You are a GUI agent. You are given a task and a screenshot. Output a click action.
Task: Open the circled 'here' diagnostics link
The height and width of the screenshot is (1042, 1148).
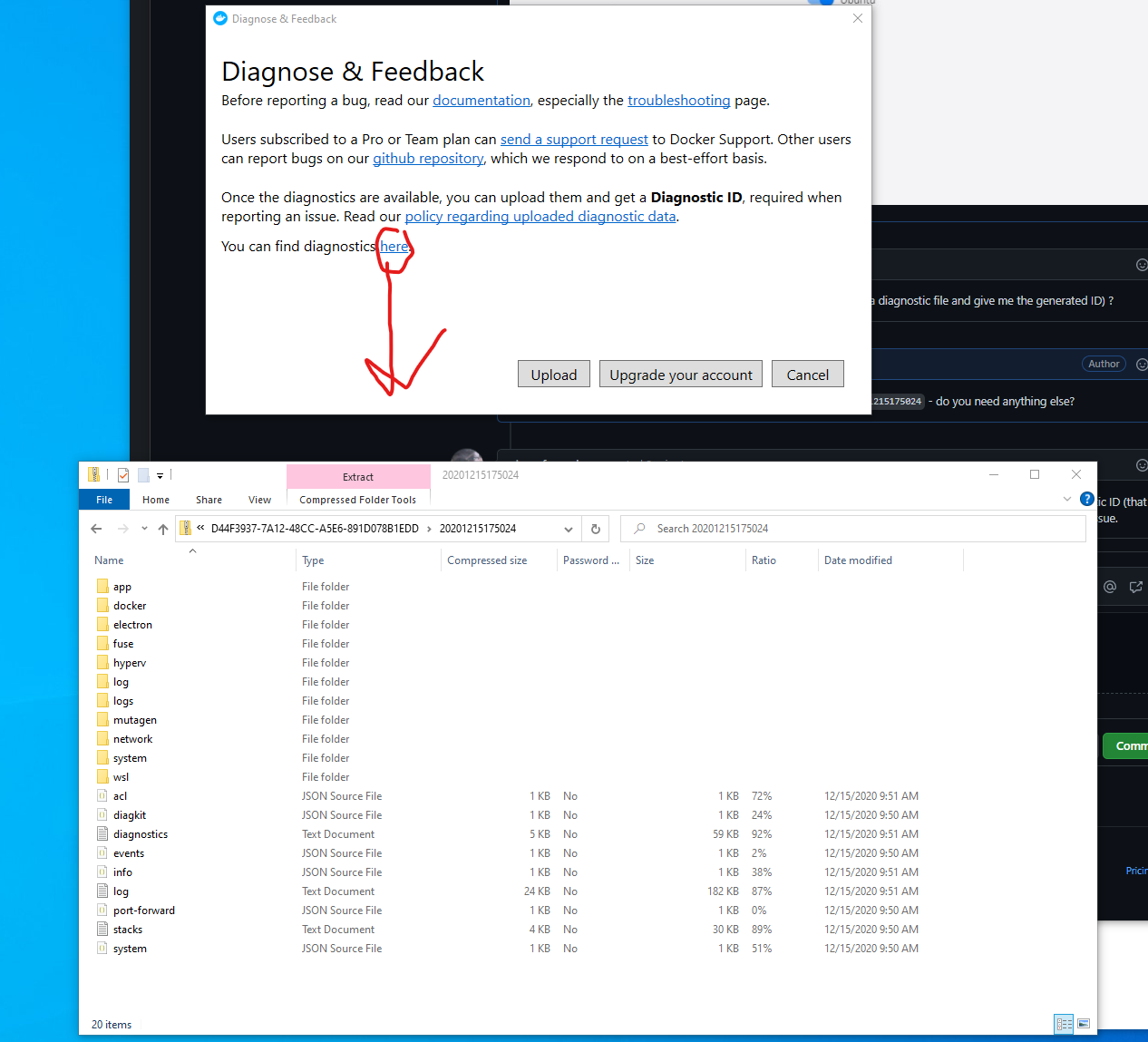coord(394,246)
